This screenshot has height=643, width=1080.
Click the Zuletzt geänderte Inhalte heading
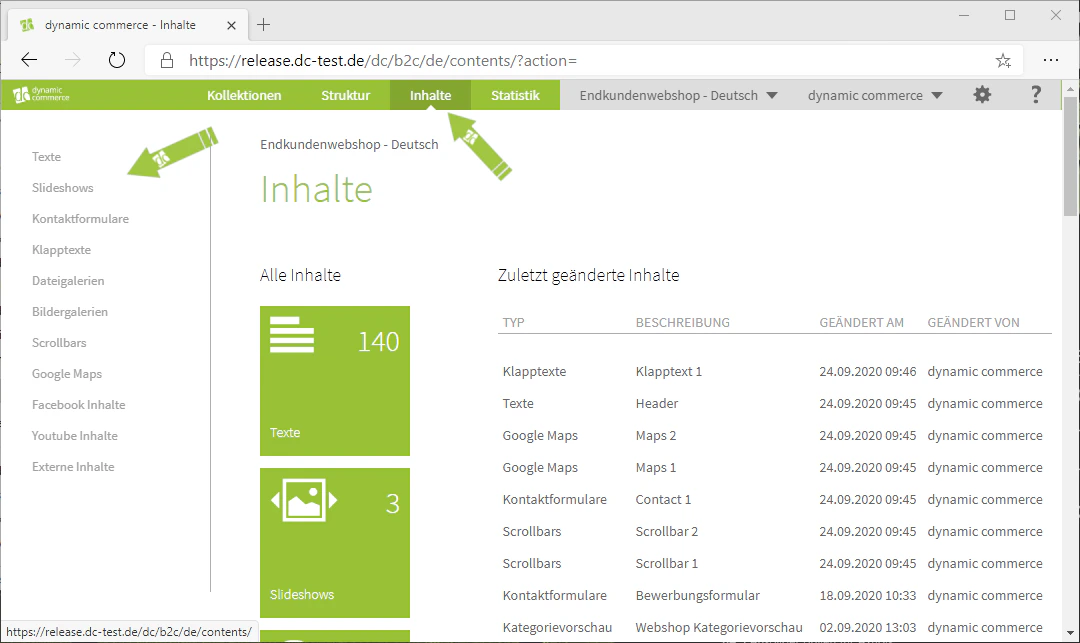click(x=589, y=275)
